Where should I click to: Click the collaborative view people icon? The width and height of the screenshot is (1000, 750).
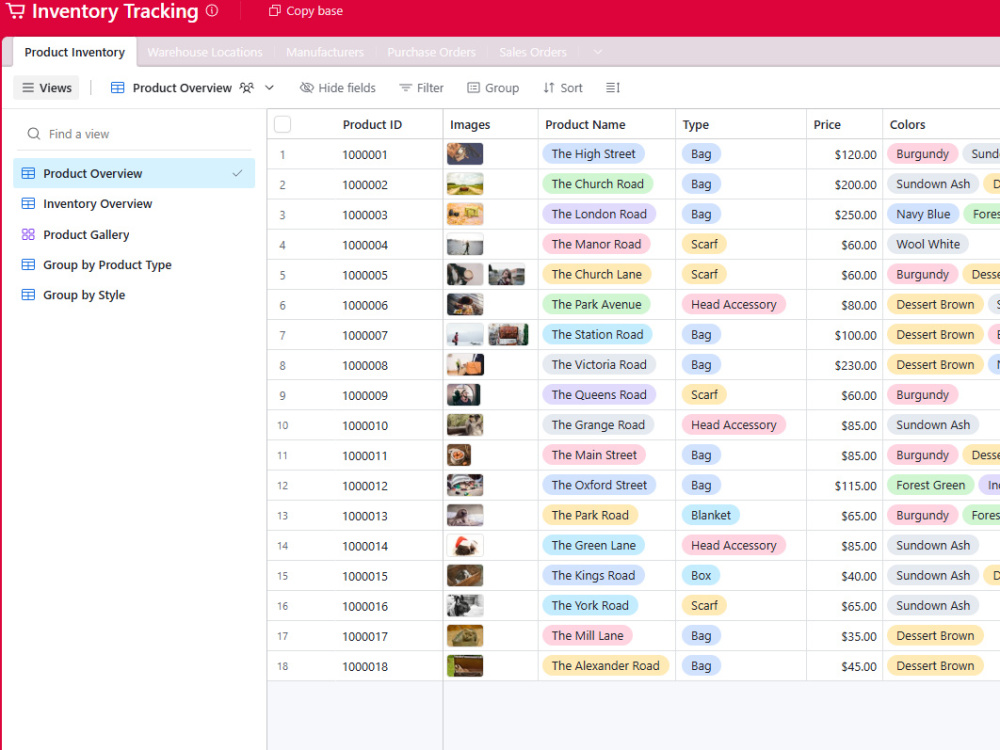point(246,88)
